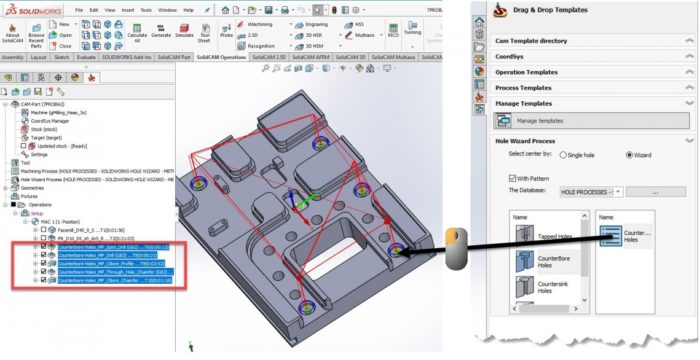Toggle the With Pattern checkbox
This screenshot has width=700, height=360.
(x=512, y=178)
